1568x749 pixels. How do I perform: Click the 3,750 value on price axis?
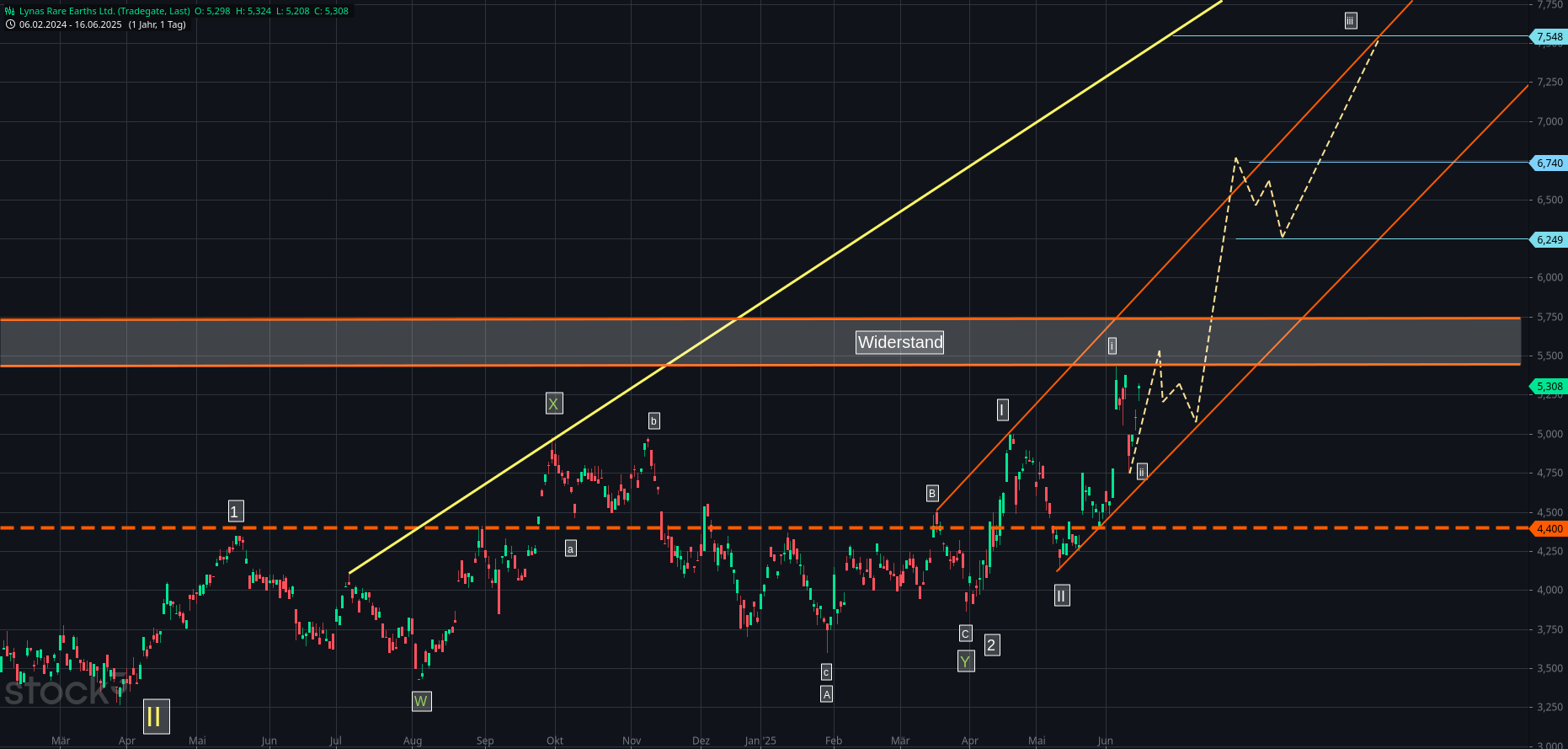(1550, 629)
